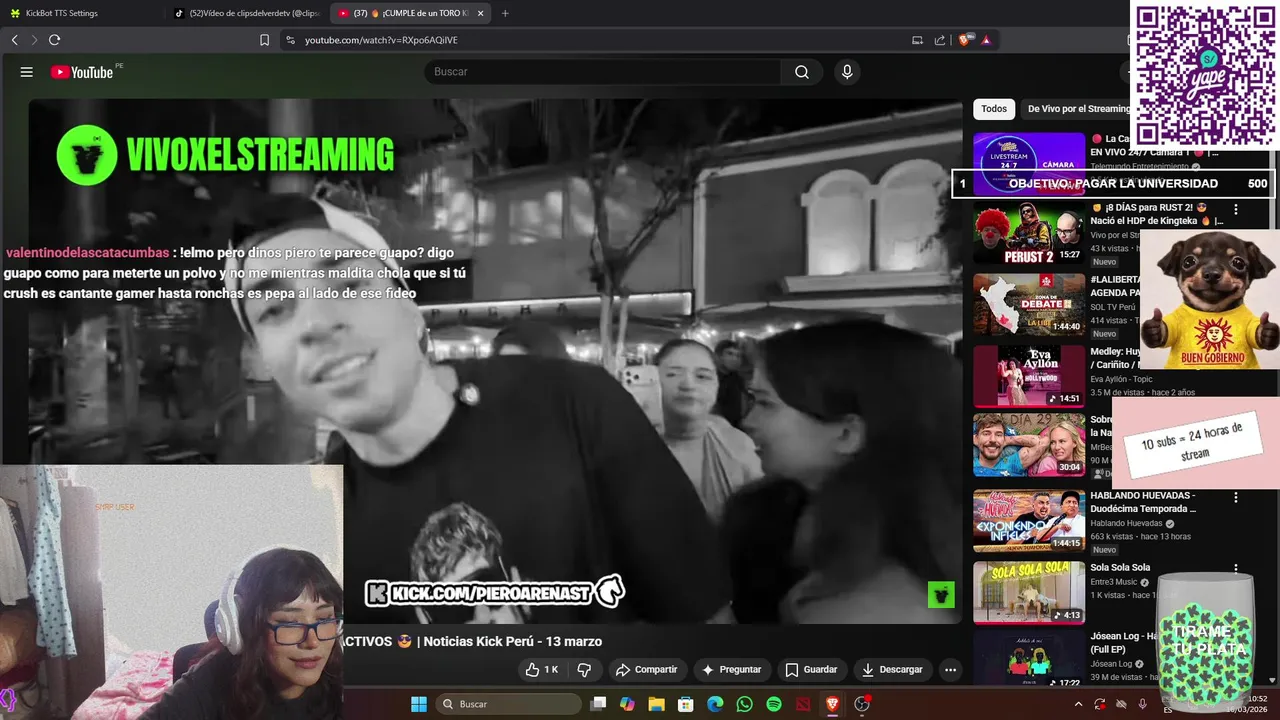The height and width of the screenshot is (720, 1280).
Task: Click the share page icon in address bar
Action: coord(940,40)
